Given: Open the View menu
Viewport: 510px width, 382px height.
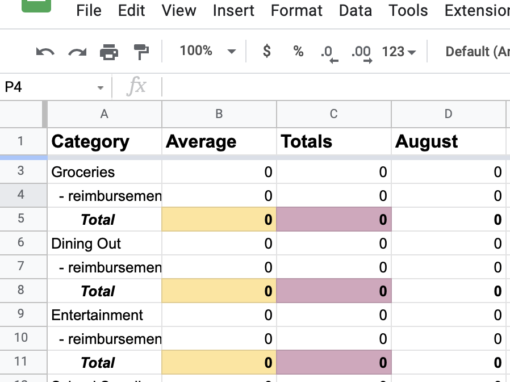Looking at the screenshot, I should [x=179, y=10].
